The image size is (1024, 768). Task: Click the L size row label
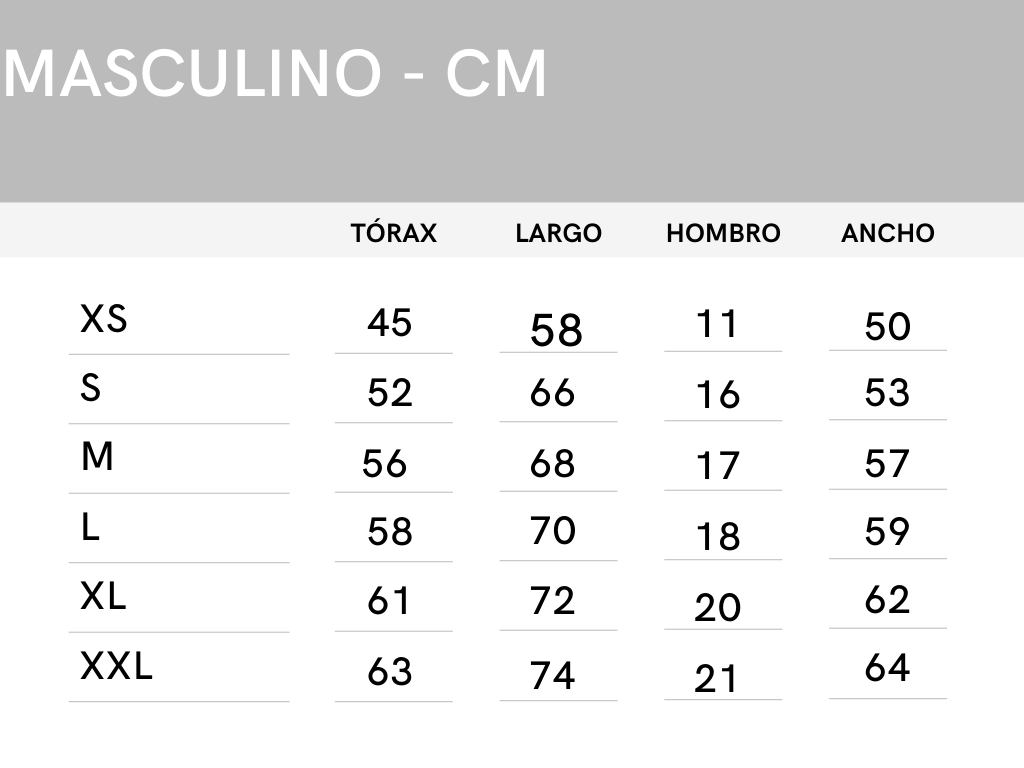click(90, 527)
